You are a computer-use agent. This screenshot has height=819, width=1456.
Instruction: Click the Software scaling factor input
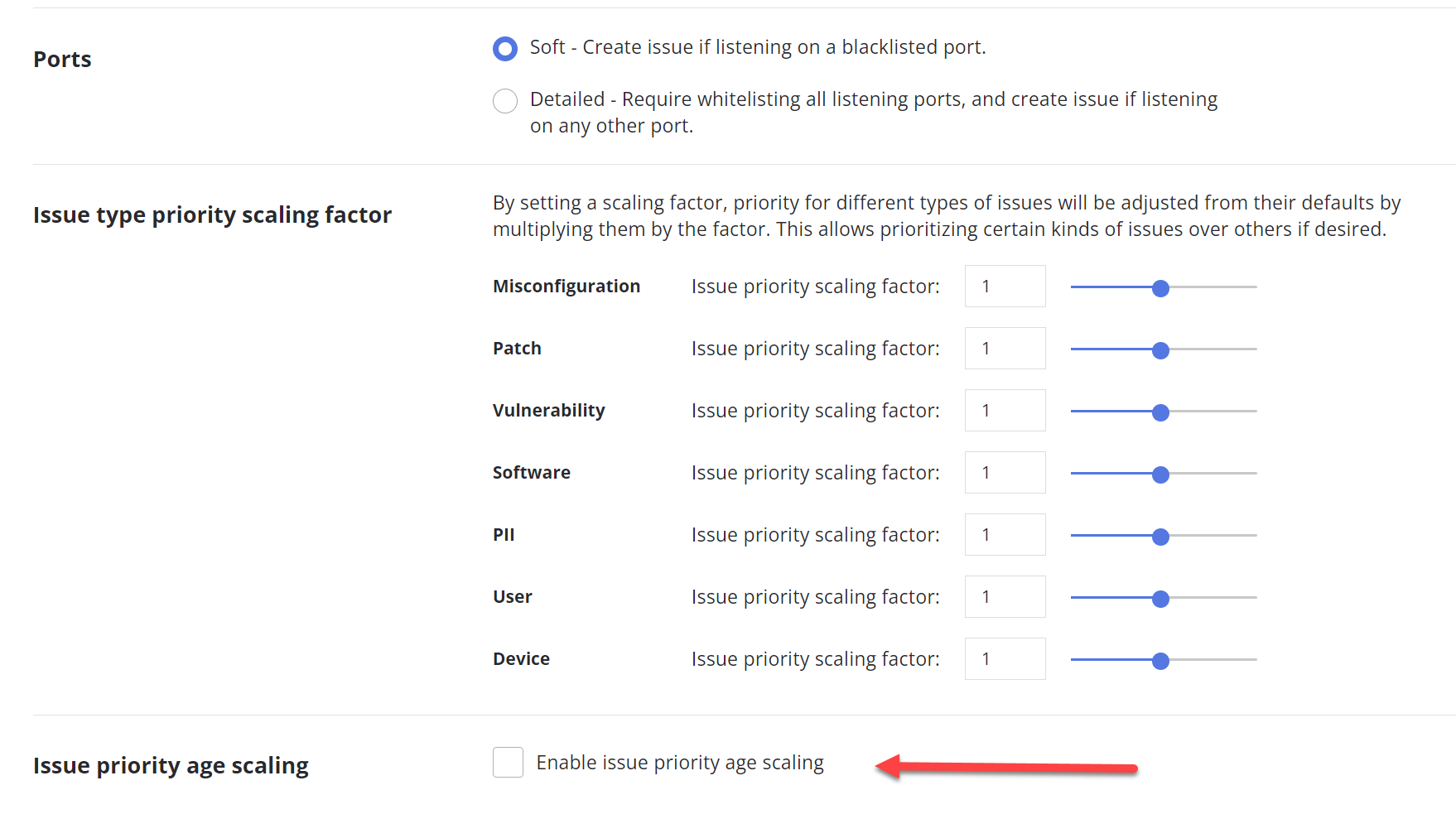[x=1005, y=473]
